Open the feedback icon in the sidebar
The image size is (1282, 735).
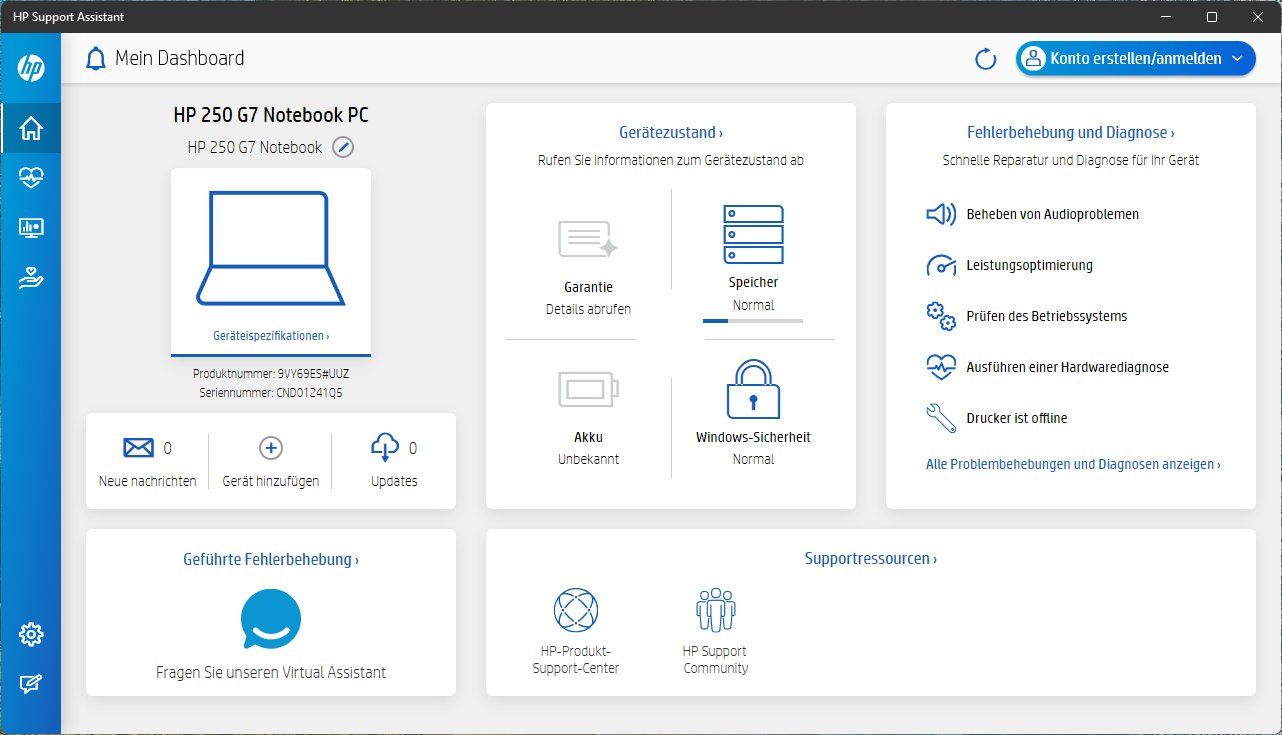[x=31, y=685]
